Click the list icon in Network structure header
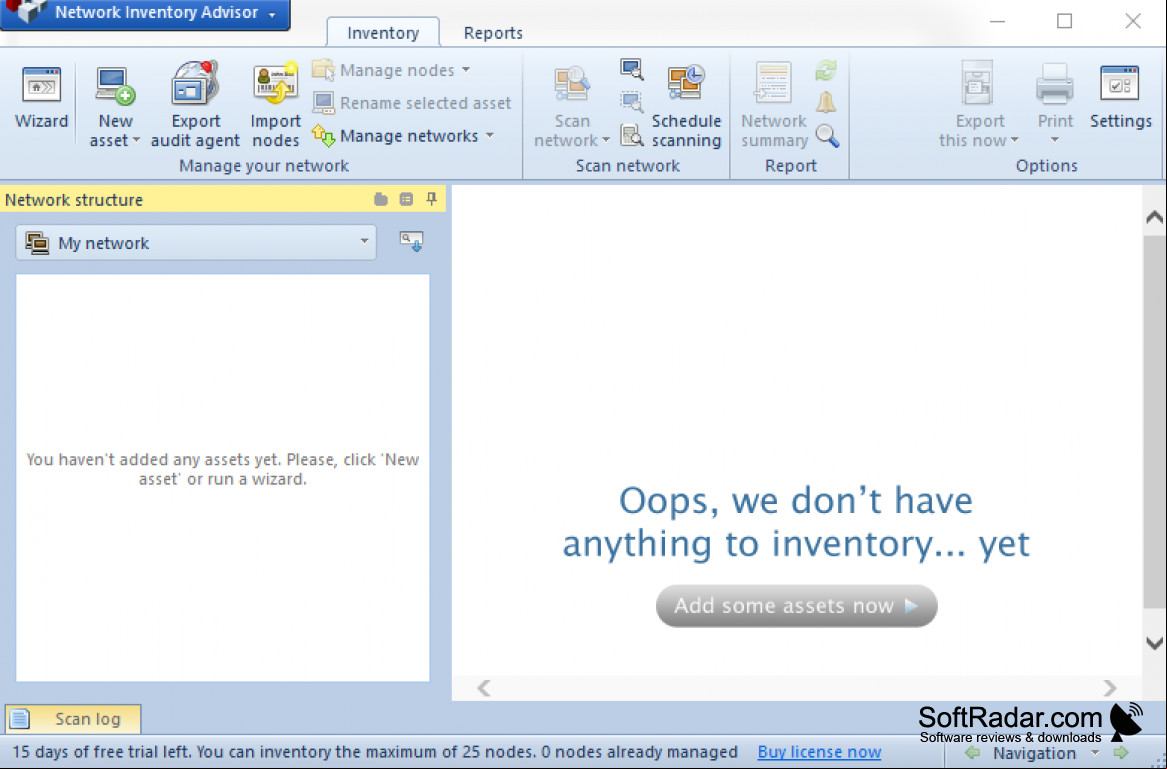The height and width of the screenshot is (769, 1167). (406, 199)
